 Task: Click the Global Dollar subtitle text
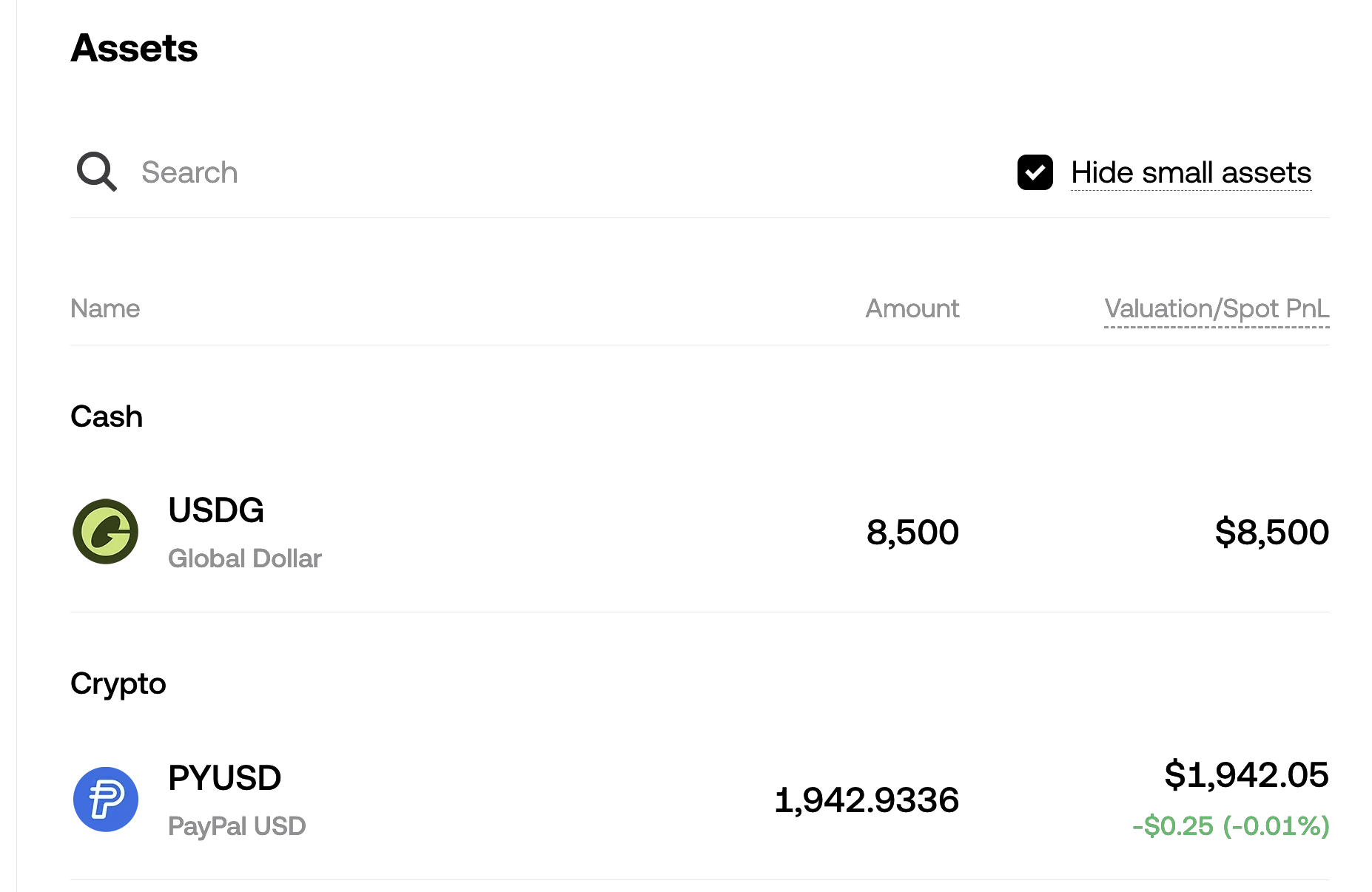tap(245, 558)
